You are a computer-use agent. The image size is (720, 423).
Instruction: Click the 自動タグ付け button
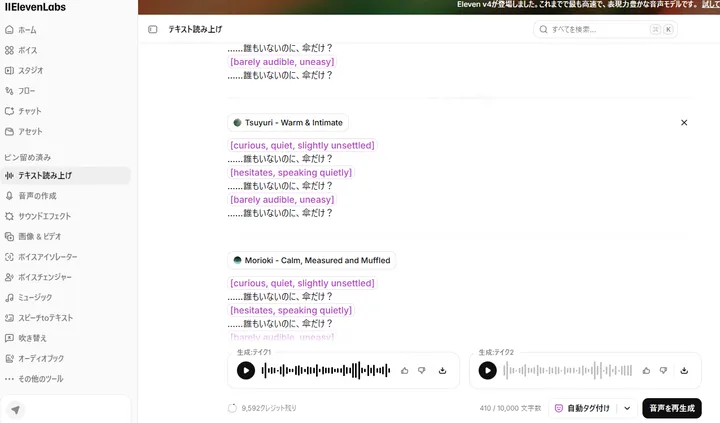[x=583, y=408]
